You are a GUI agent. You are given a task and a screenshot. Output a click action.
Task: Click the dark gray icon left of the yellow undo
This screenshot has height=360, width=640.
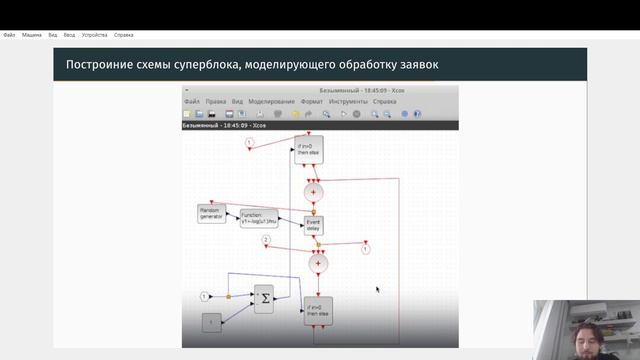[278, 114]
